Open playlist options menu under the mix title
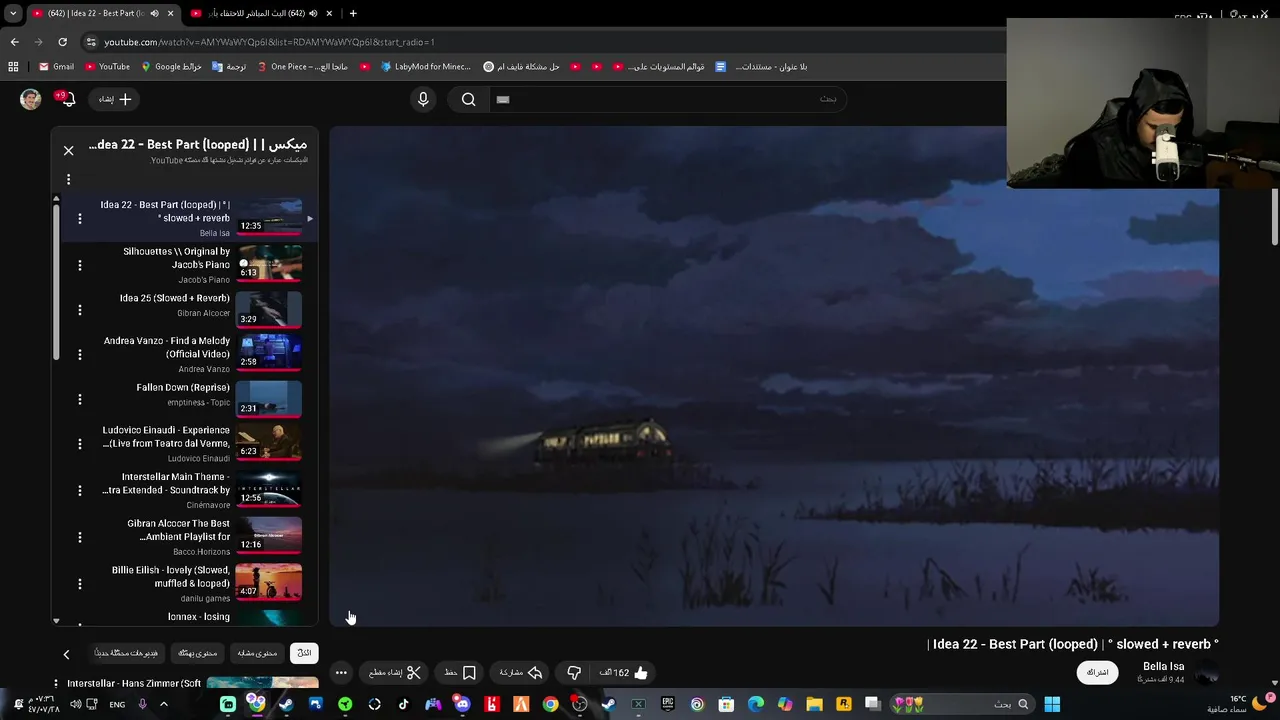Image resolution: width=1280 pixels, height=720 pixels. (68, 179)
